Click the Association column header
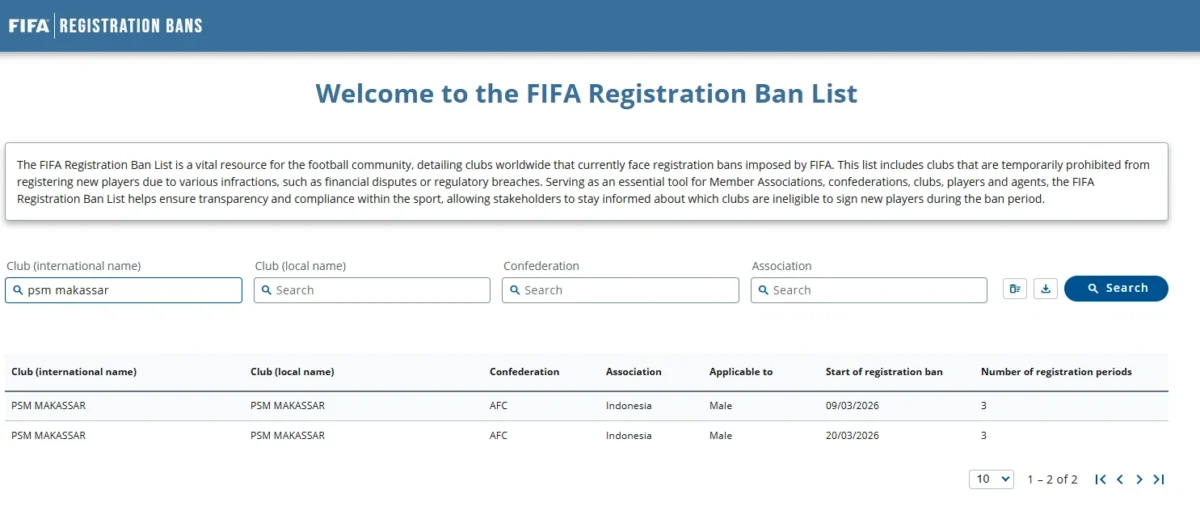The image size is (1200, 532). click(x=633, y=372)
